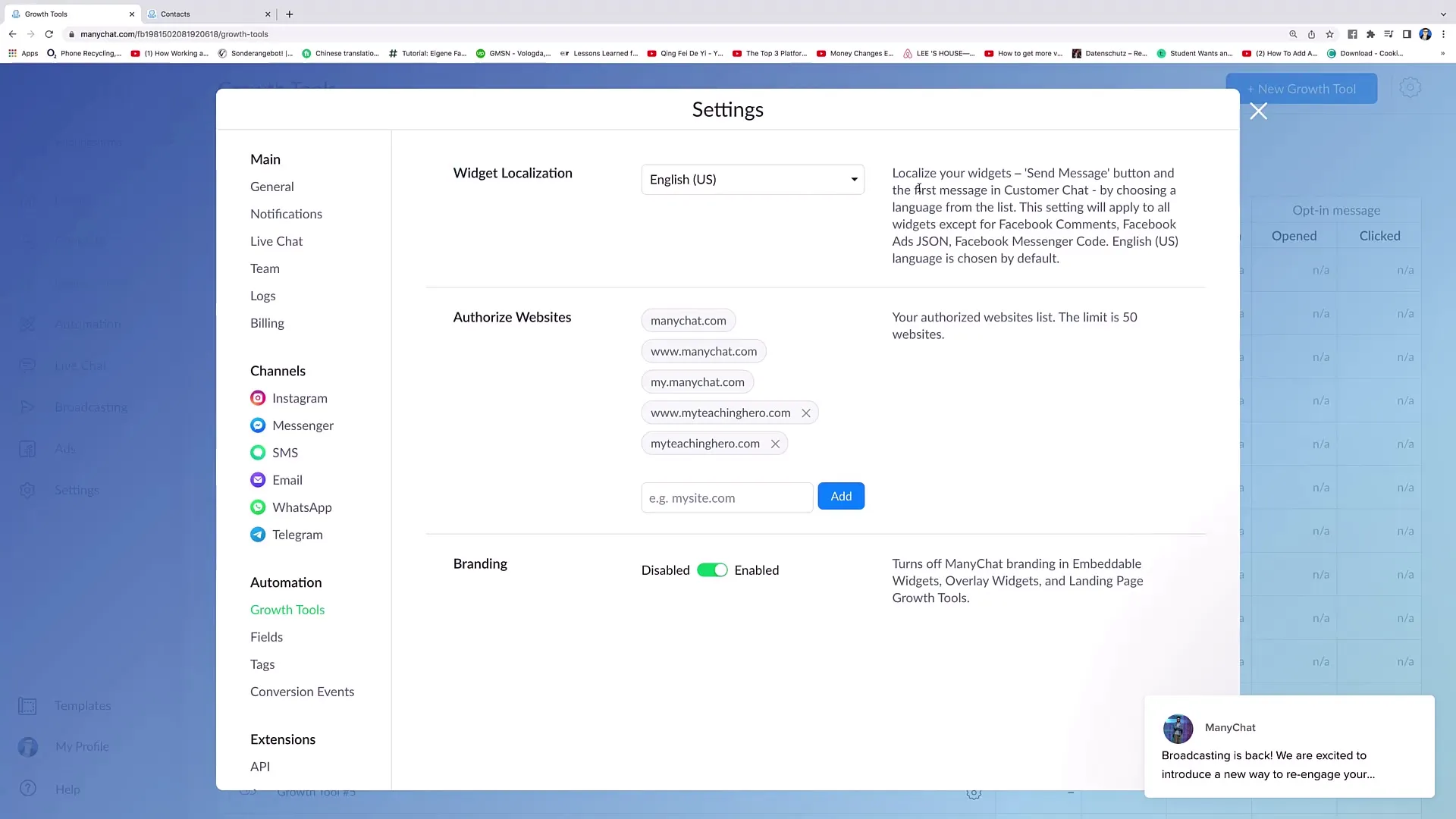Open the Apps bookmarks shortcut

click(x=24, y=53)
